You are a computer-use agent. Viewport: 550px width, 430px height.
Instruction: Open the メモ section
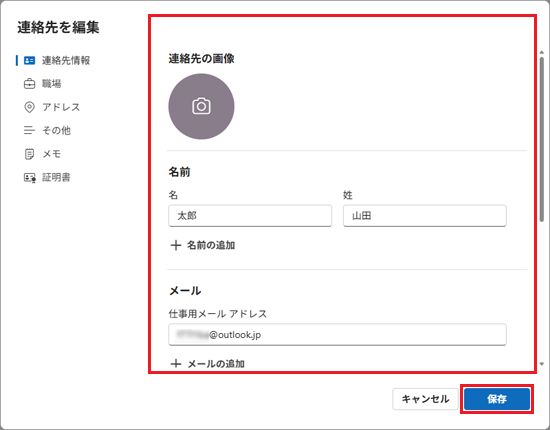pos(42,154)
